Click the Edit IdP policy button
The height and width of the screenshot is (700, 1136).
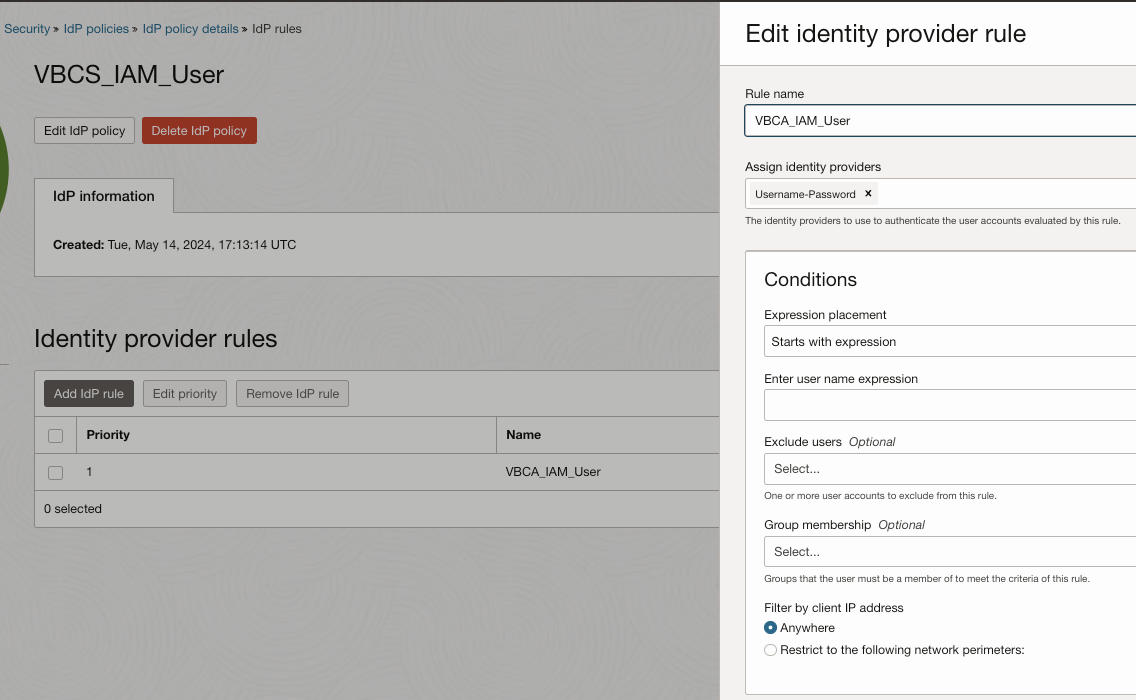[85, 131]
